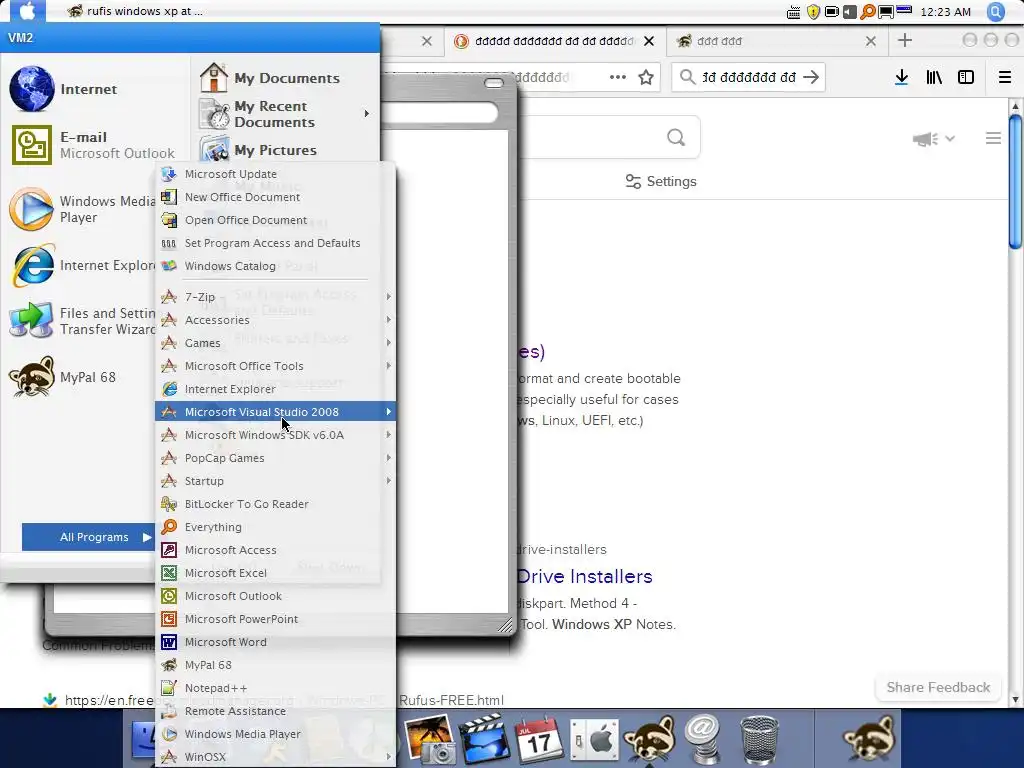Expand Microsoft Windows SDK v6.0A submenu
Image resolution: width=1024 pixels, height=768 pixels.
tap(275, 434)
